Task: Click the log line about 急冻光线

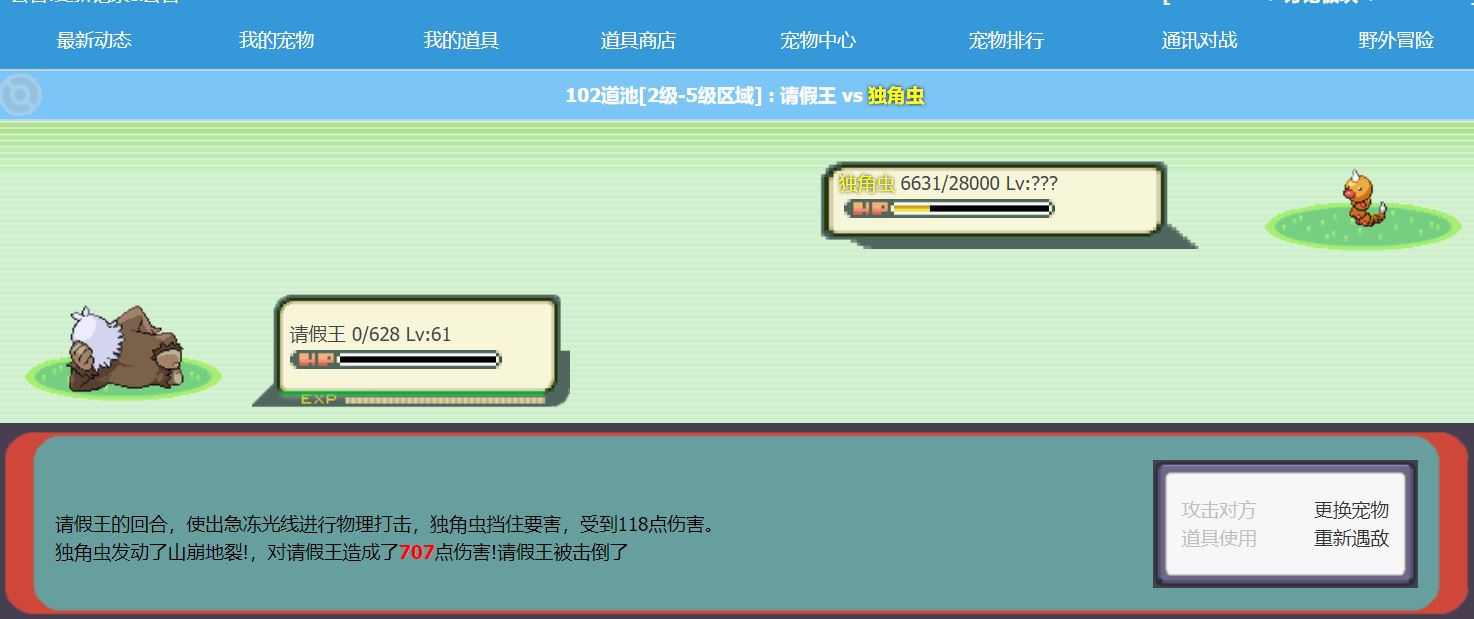Action: (x=387, y=524)
